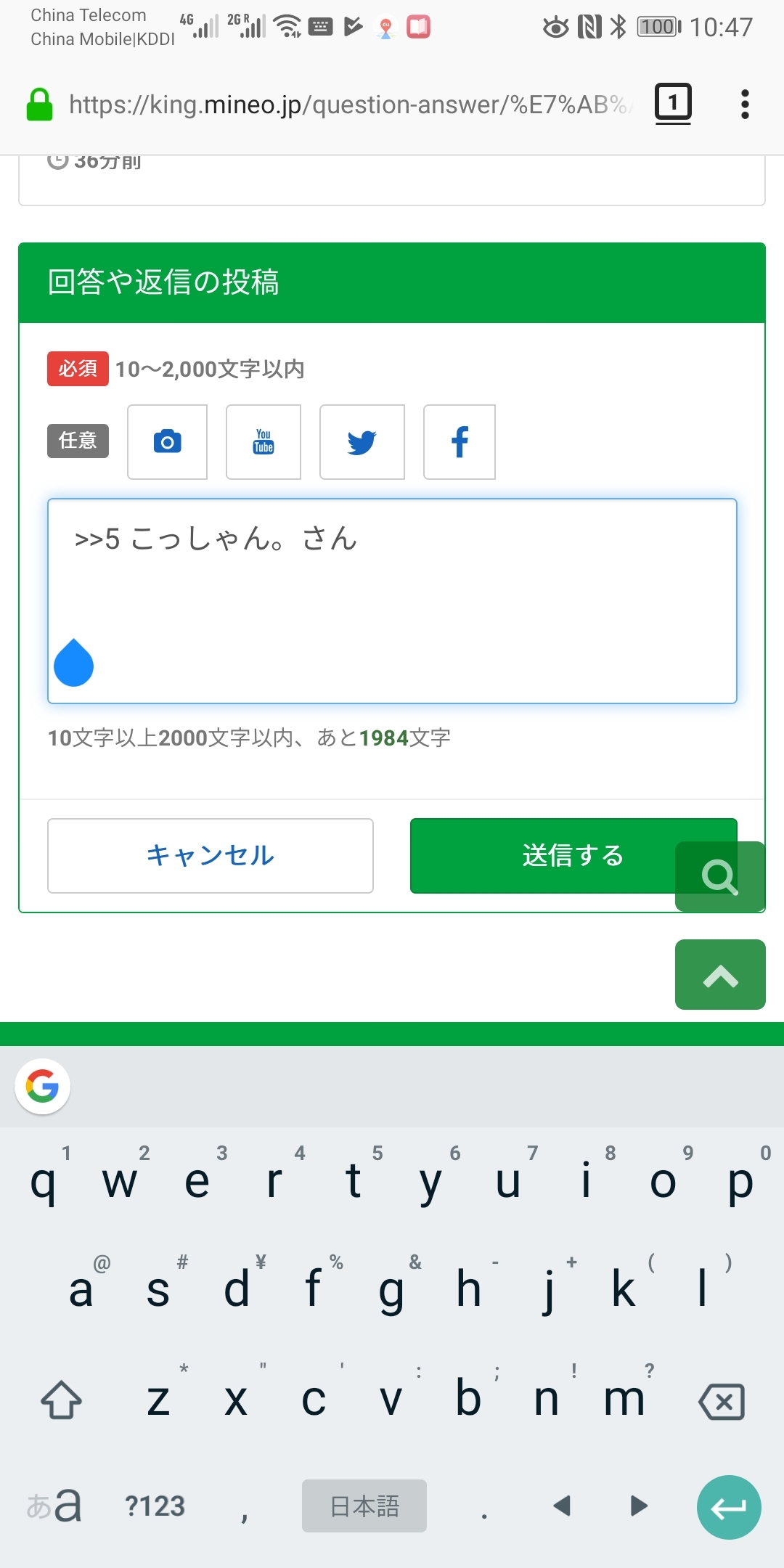Open the browser tab switcher showing 1
Viewport: 784px width, 1568px height.
pyautogui.click(x=673, y=103)
